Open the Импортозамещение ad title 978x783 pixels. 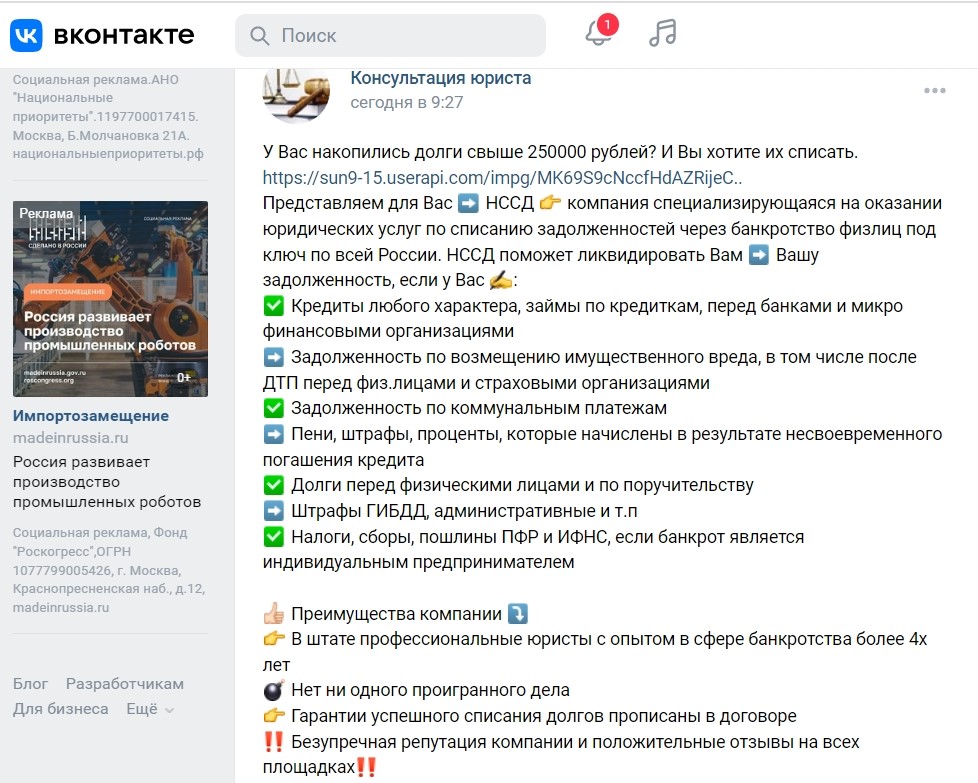point(90,416)
